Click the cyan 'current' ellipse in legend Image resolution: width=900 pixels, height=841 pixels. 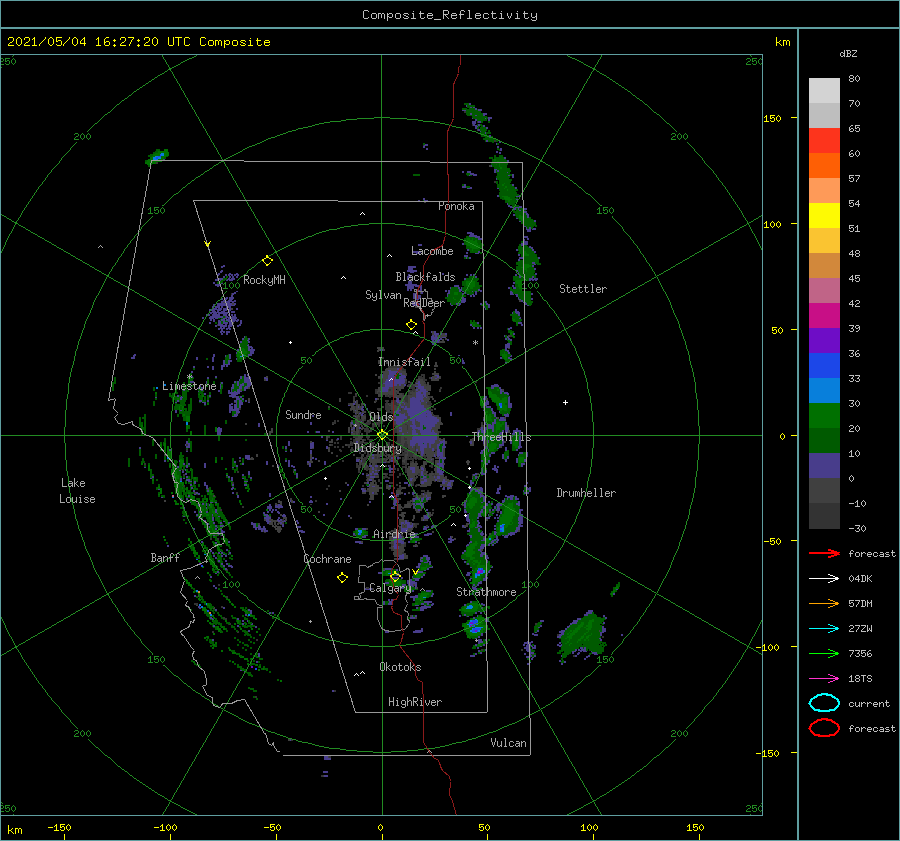tap(824, 703)
